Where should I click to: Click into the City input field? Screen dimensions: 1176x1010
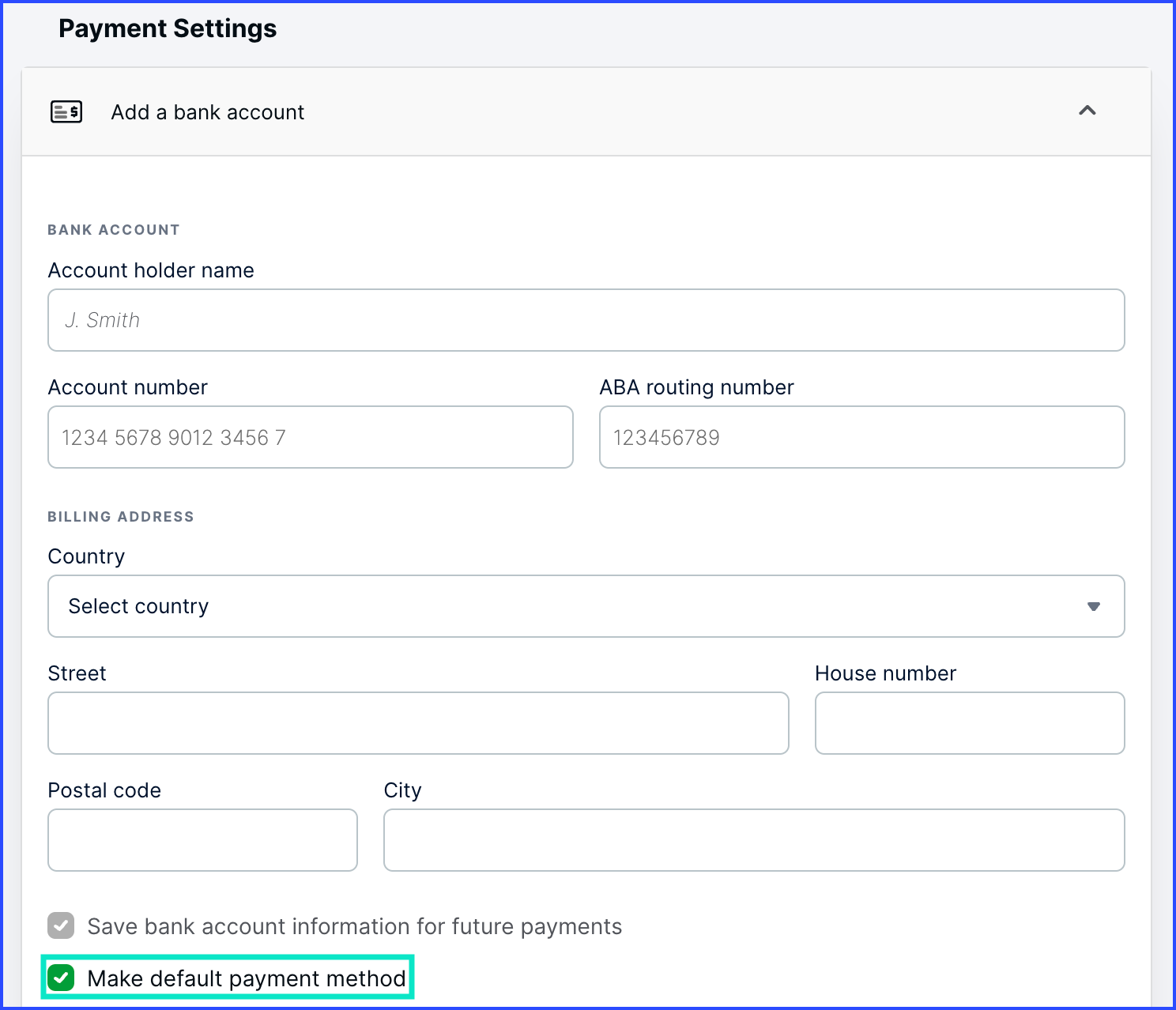click(753, 840)
